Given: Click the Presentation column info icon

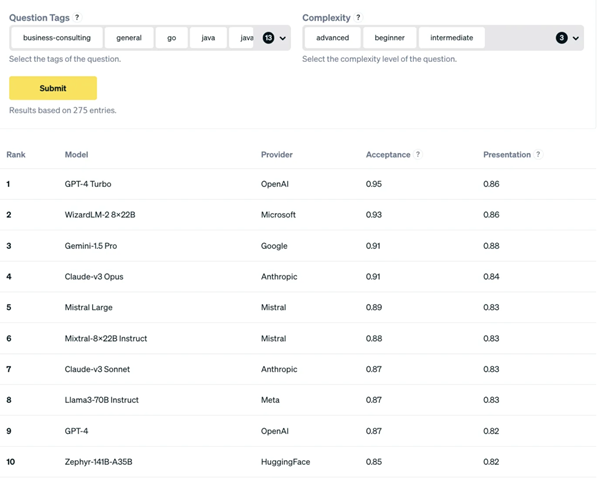Looking at the screenshot, I should click(x=539, y=155).
